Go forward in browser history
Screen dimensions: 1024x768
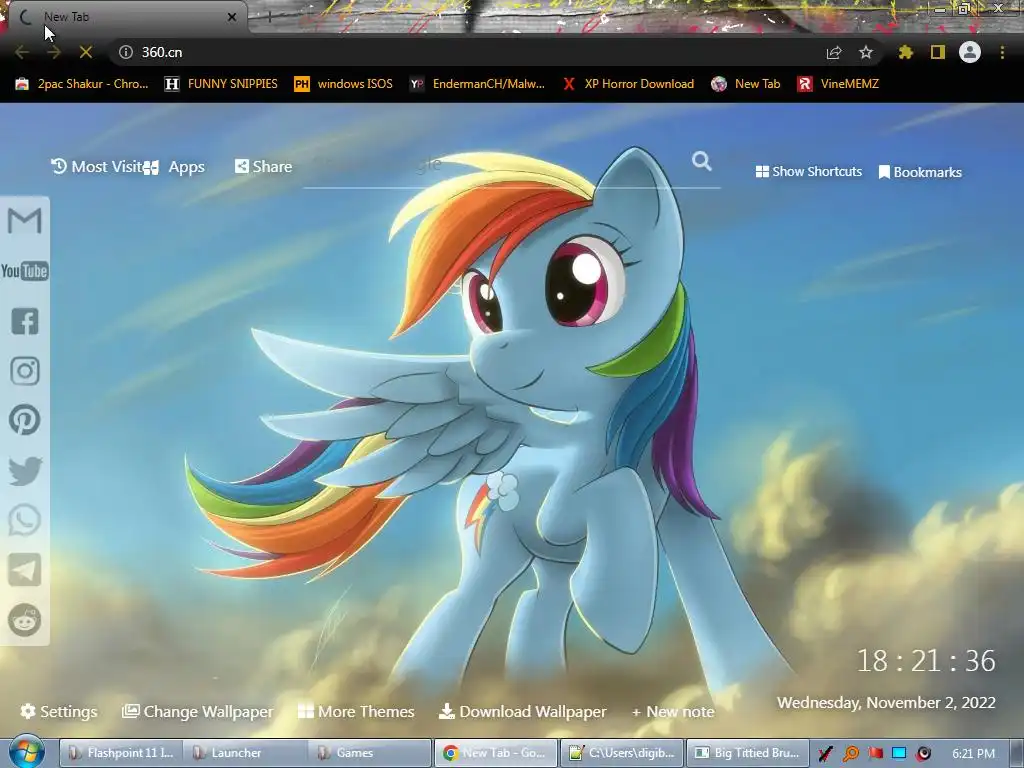tap(54, 52)
